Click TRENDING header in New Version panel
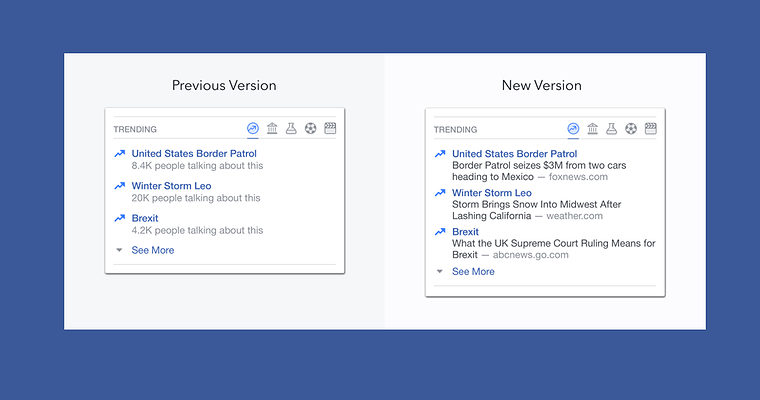 tap(455, 130)
